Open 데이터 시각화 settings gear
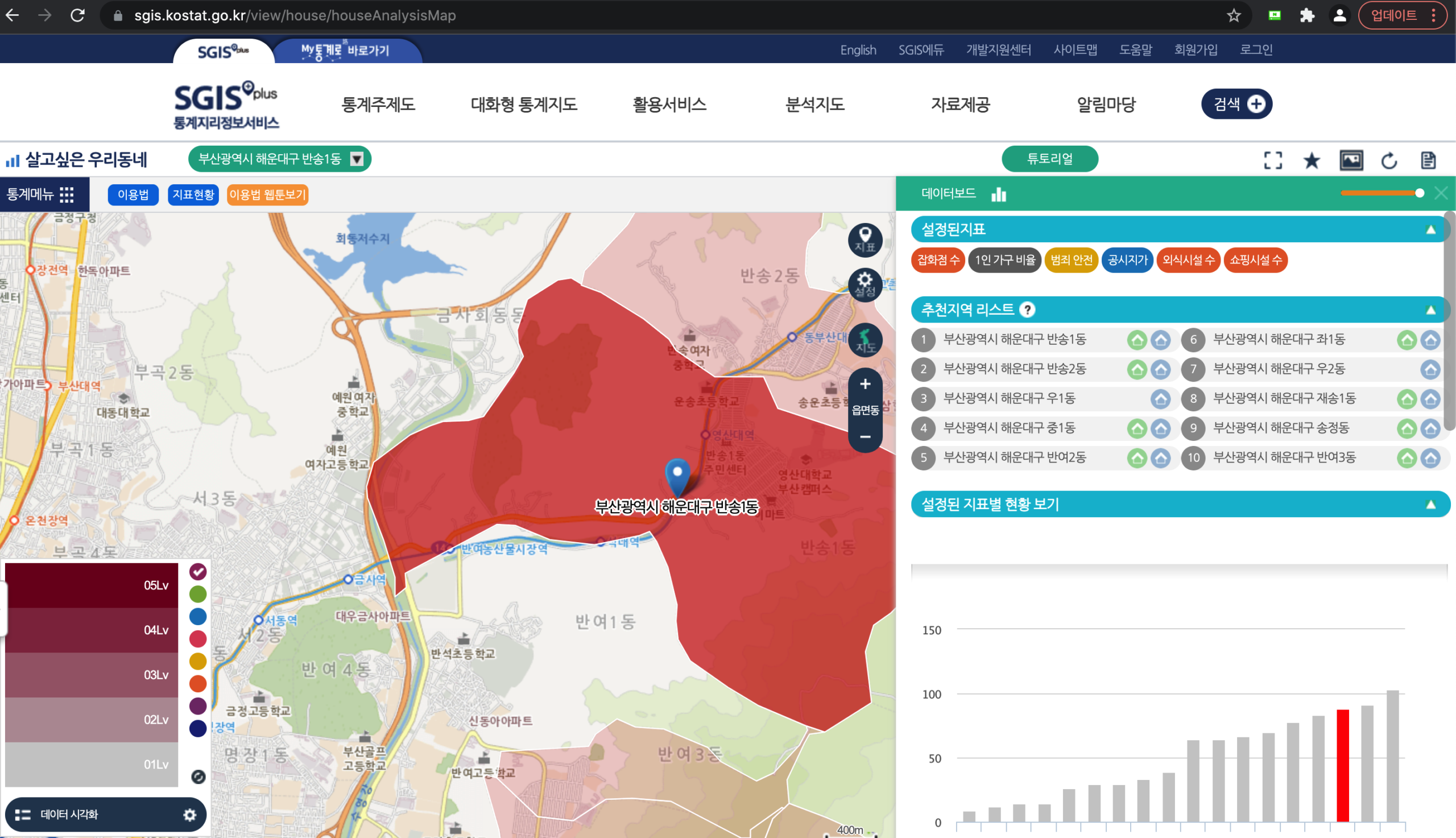The height and width of the screenshot is (838, 1456). 189,815
